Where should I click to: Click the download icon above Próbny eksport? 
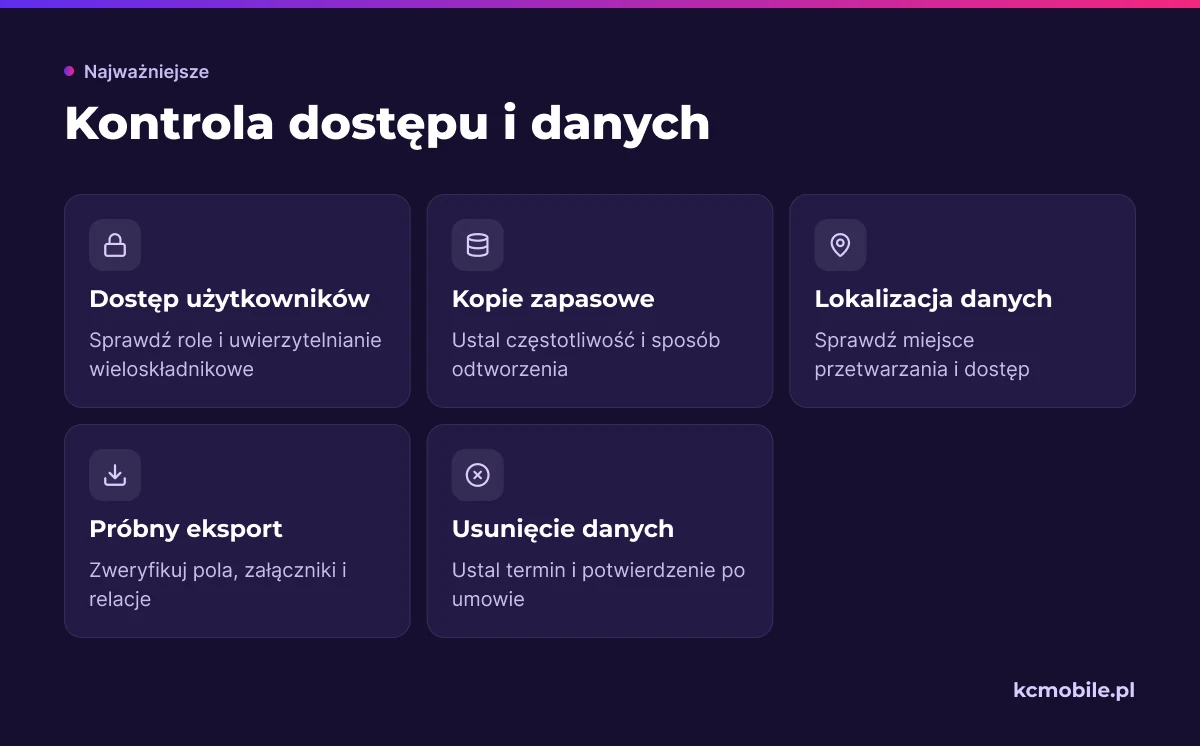coord(115,475)
